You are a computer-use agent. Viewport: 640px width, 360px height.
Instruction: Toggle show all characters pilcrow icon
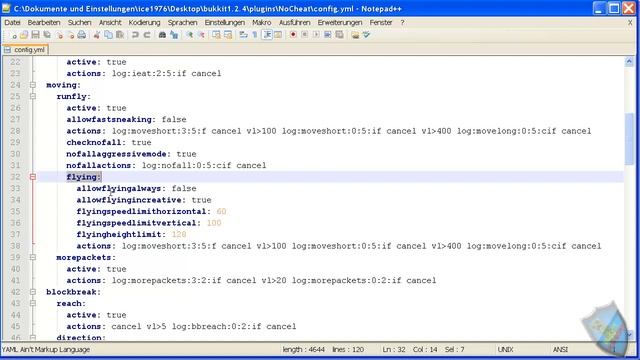click(255, 35)
